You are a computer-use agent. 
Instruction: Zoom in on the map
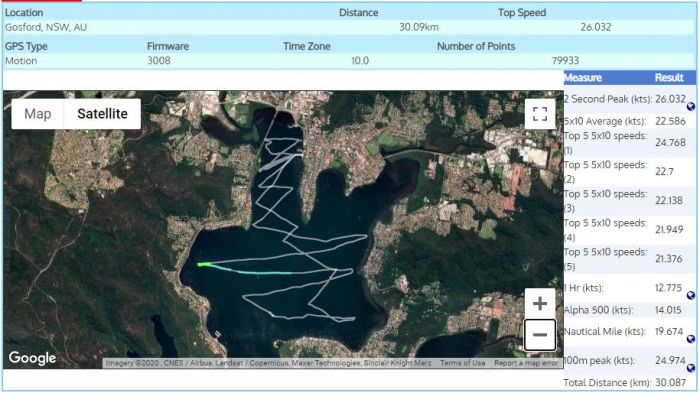click(x=540, y=304)
